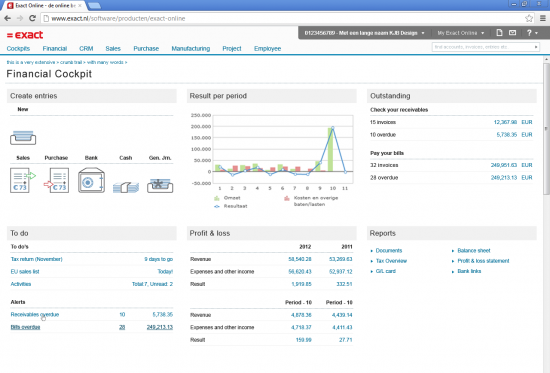Open the Profit & loss statement link

tap(483, 261)
